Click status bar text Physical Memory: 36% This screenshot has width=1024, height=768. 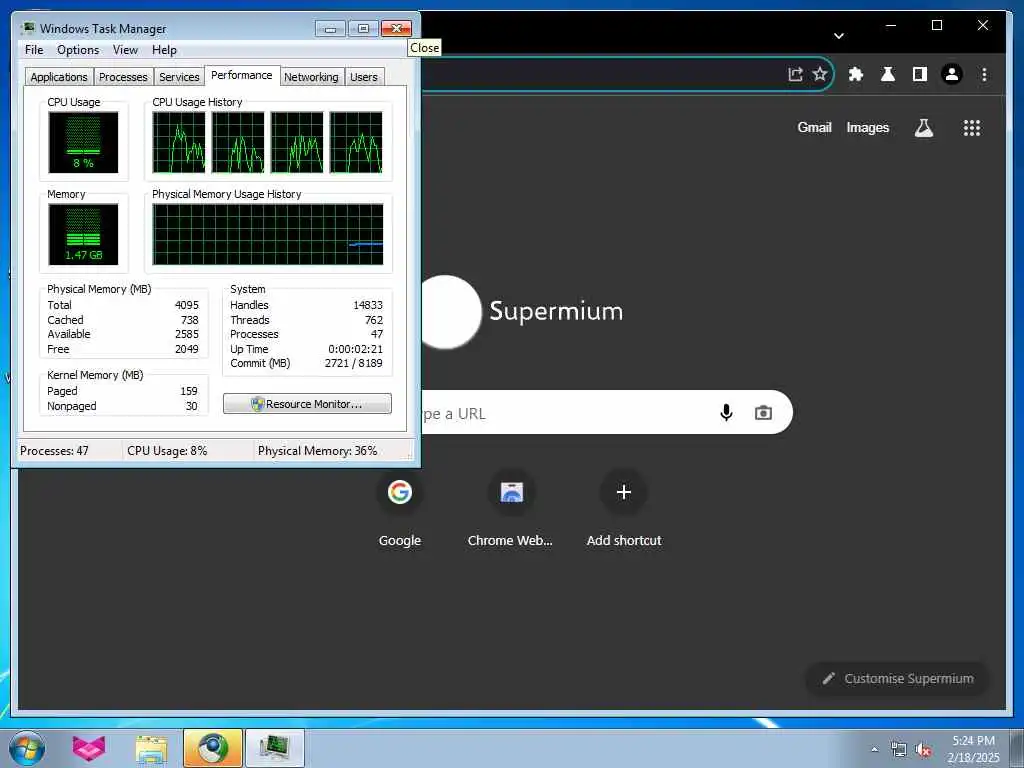tap(317, 451)
